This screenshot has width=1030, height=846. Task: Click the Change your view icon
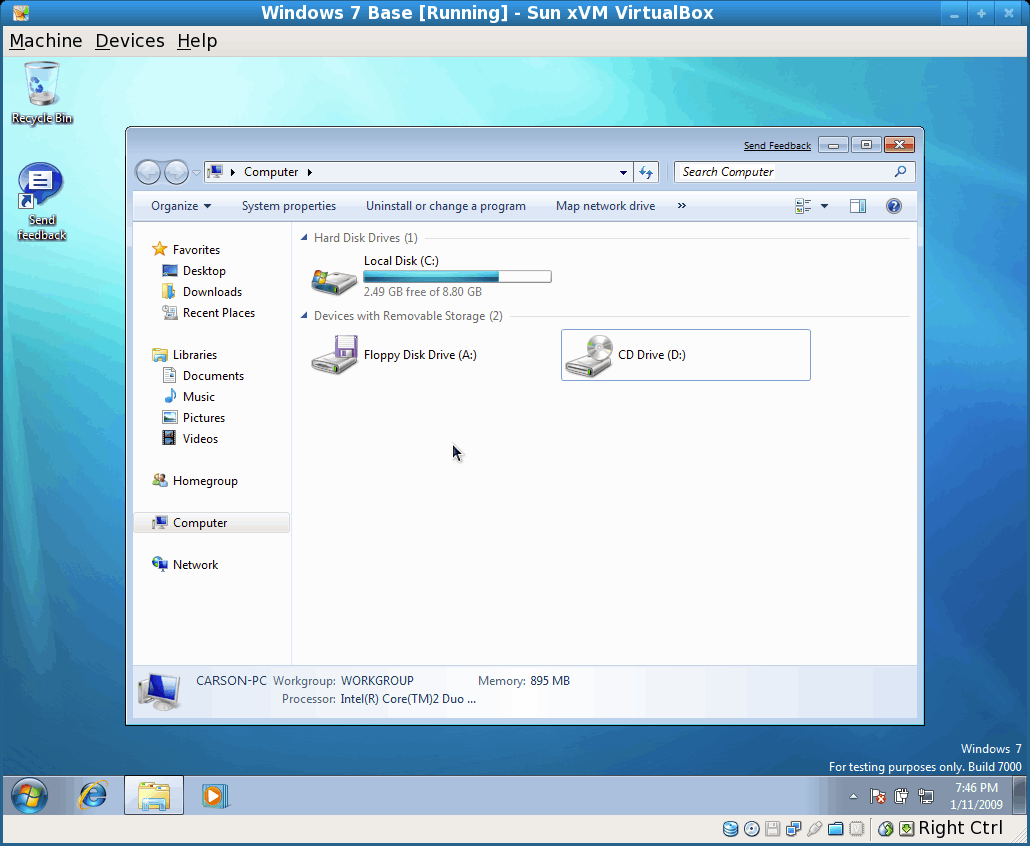803,206
